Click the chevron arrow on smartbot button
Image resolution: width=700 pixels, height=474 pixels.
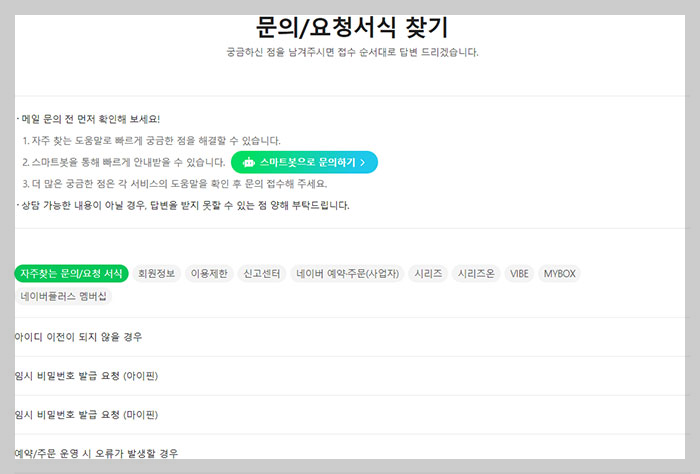click(362, 163)
